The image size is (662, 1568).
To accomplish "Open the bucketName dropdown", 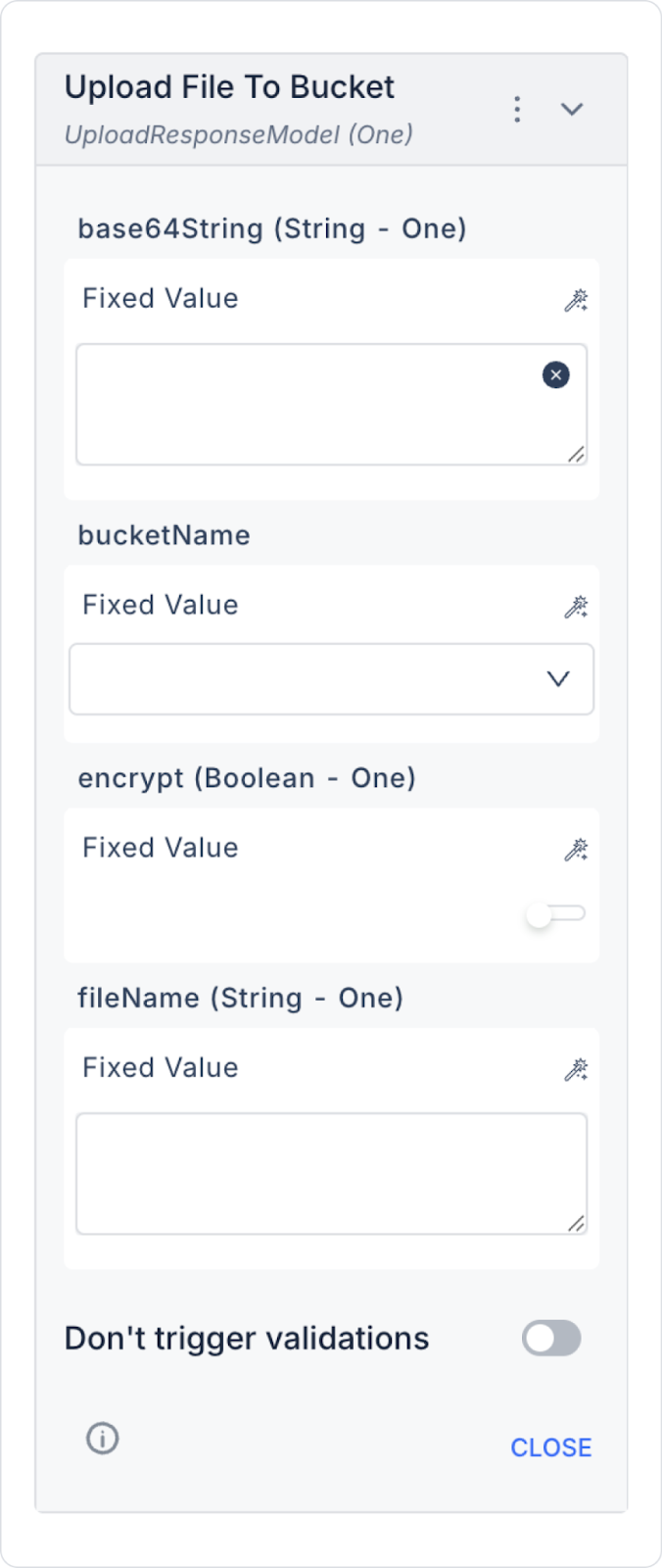I will pos(331,679).
